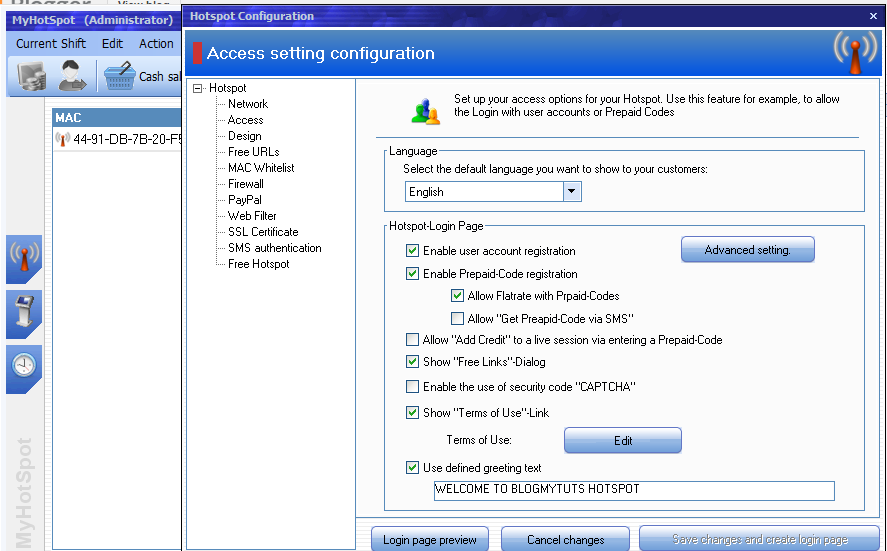Select Design in the Hotspot tree
This screenshot has width=887, height=551.
point(244,136)
